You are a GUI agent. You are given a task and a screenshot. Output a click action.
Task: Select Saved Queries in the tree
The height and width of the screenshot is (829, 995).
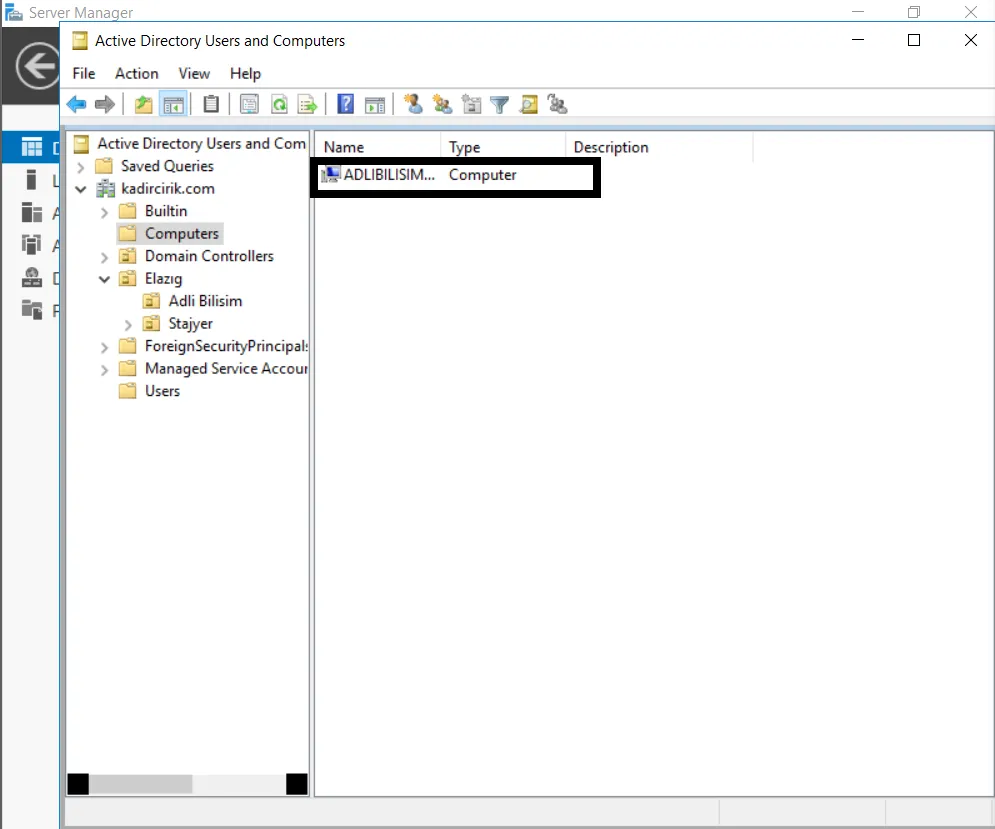click(167, 166)
